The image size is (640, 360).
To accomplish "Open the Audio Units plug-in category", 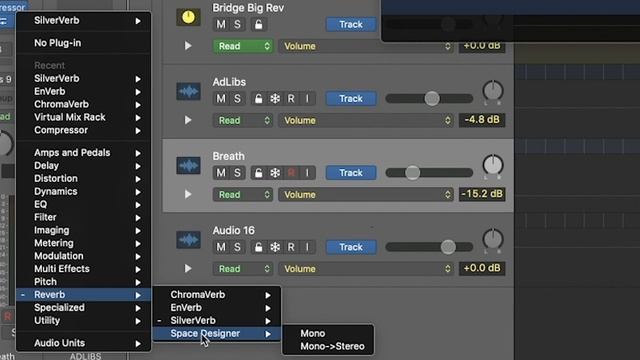I will pos(84,343).
